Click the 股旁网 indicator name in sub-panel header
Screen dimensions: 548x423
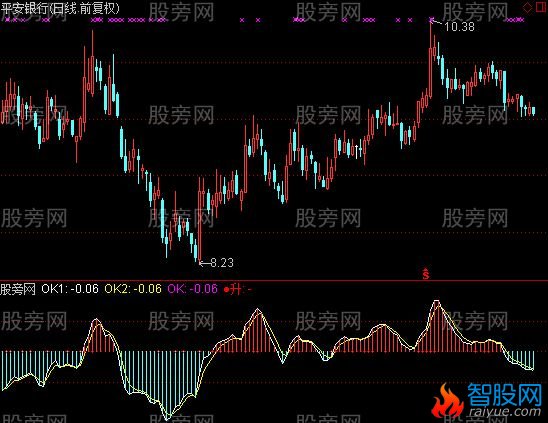pos(18,289)
